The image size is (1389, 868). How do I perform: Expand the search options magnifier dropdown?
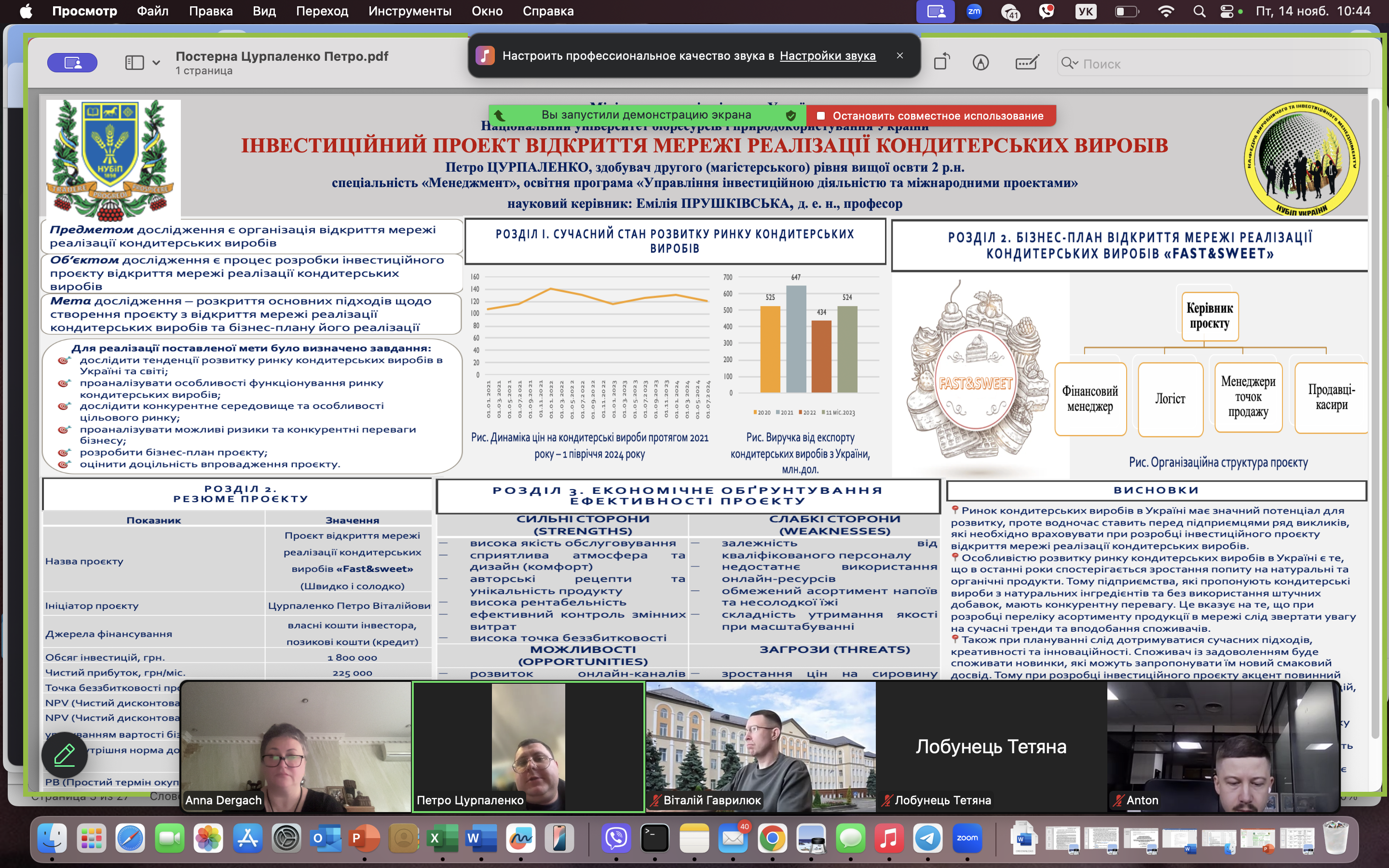click(1070, 63)
